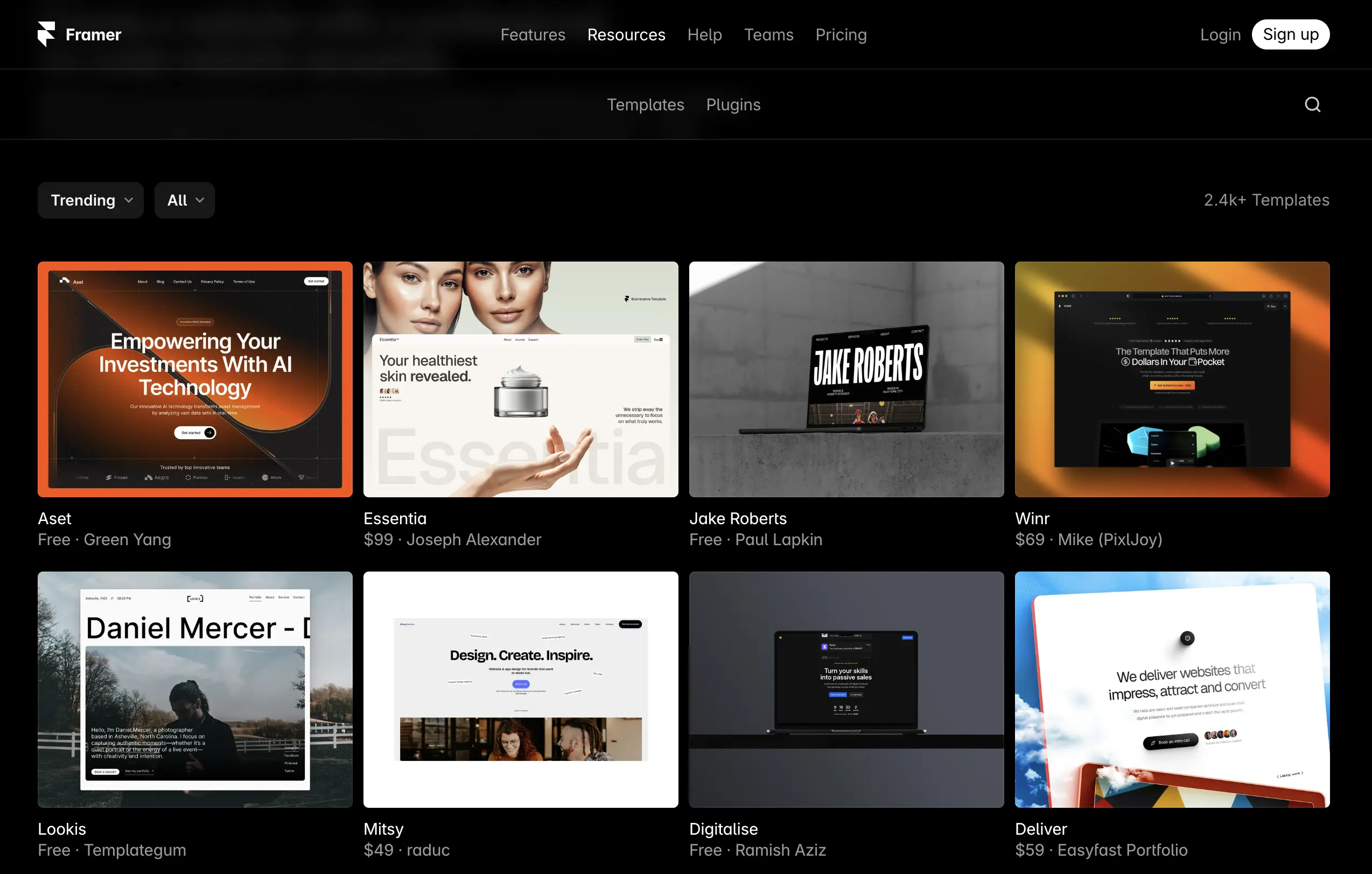Click creator line '$59 · Easyfast Portfolio'

tap(1101, 850)
